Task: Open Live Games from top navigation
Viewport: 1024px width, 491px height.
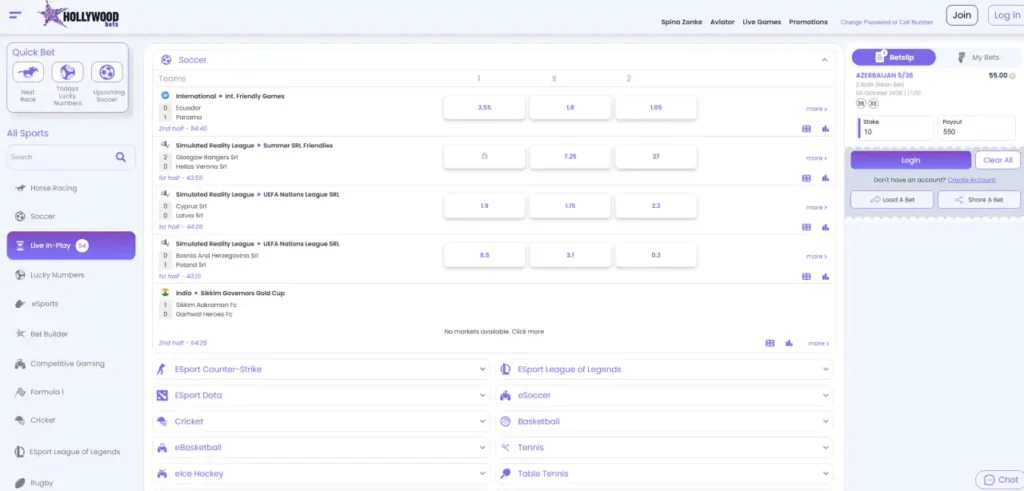Action: (761, 22)
